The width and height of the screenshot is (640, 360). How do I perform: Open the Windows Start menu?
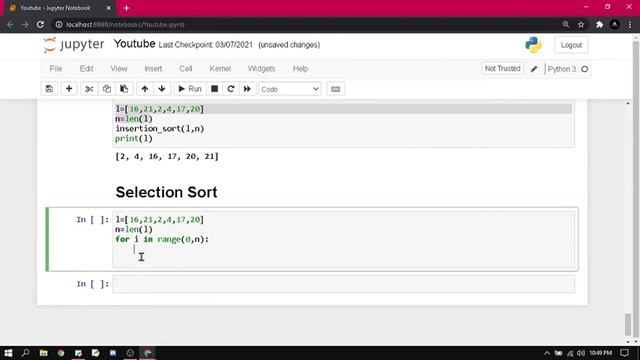[x=8, y=353]
